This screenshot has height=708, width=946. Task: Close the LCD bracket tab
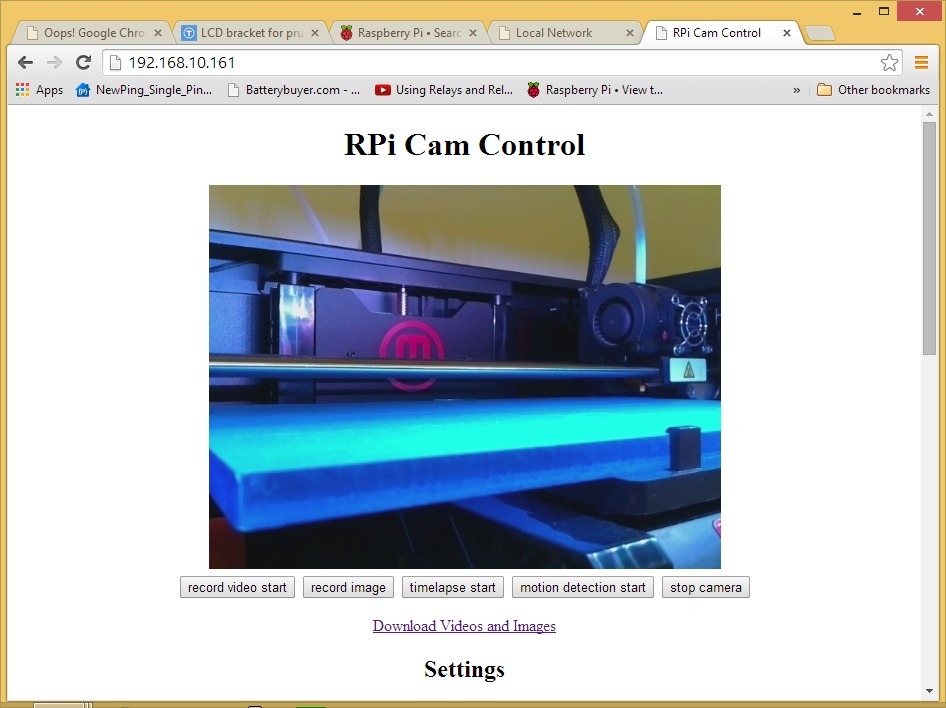click(x=315, y=33)
